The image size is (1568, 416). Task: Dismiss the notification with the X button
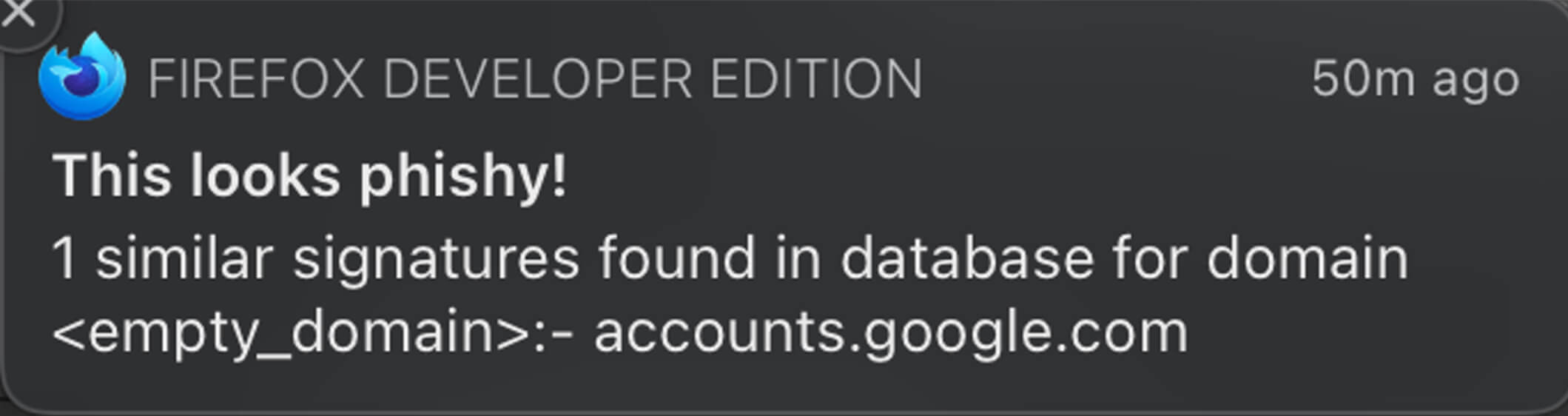point(18,13)
